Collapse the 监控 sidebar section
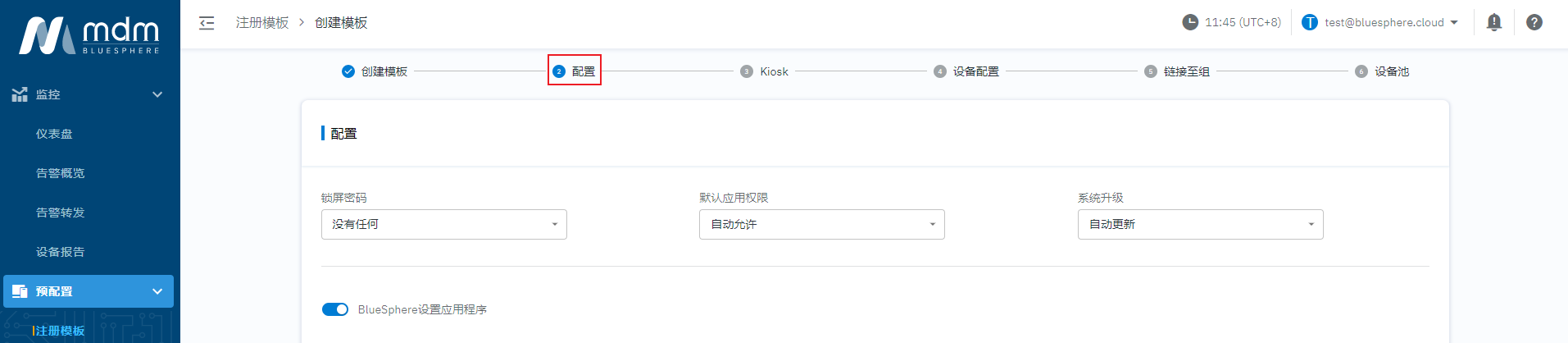The image size is (1568, 343). click(157, 94)
